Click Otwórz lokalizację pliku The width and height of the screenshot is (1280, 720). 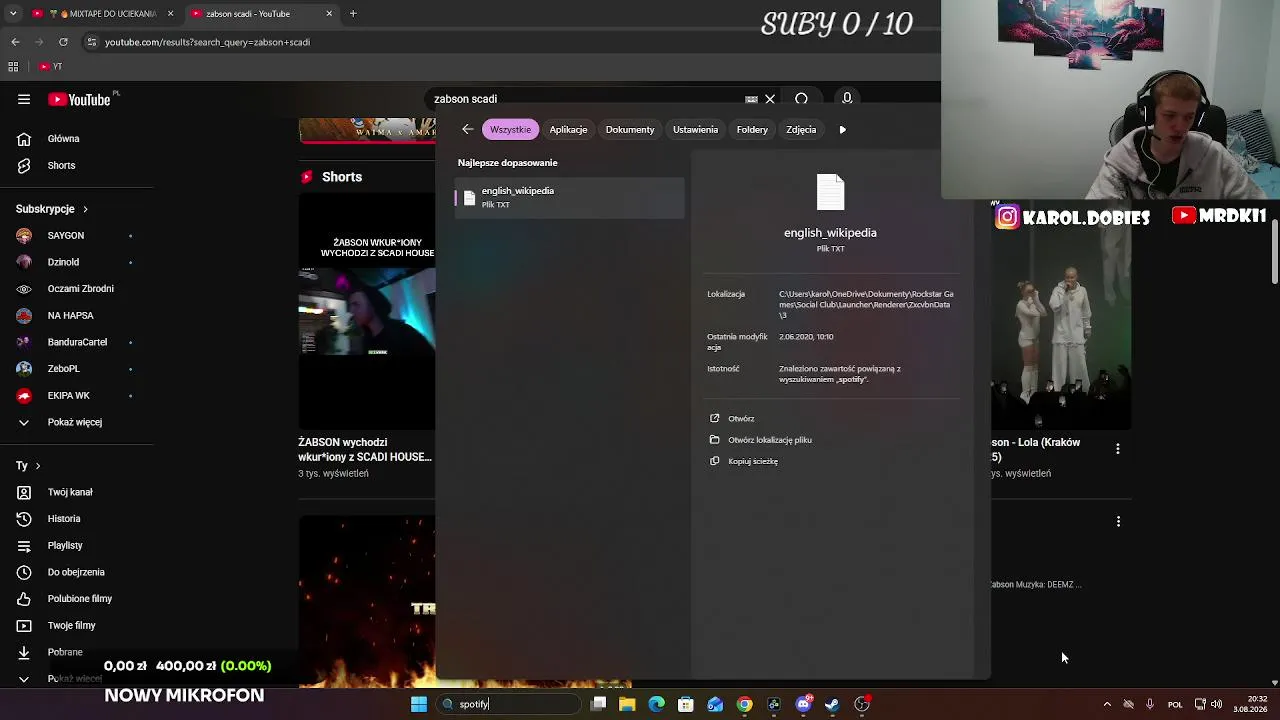[x=769, y=440]
